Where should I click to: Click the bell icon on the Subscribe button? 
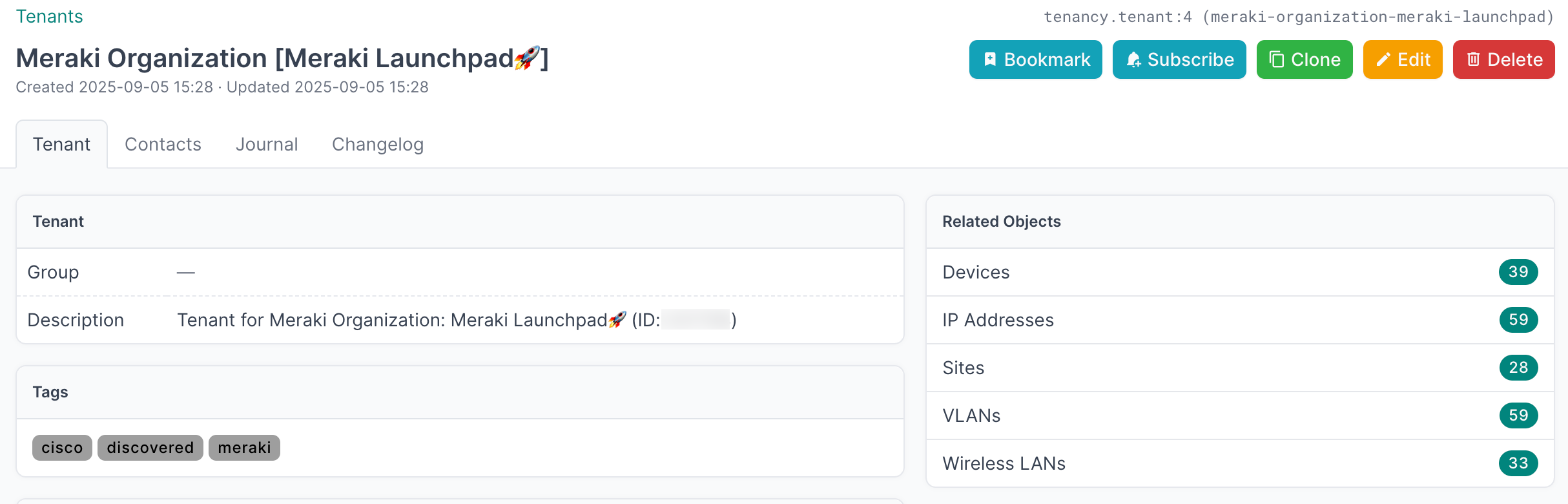tap(1135, 59)
